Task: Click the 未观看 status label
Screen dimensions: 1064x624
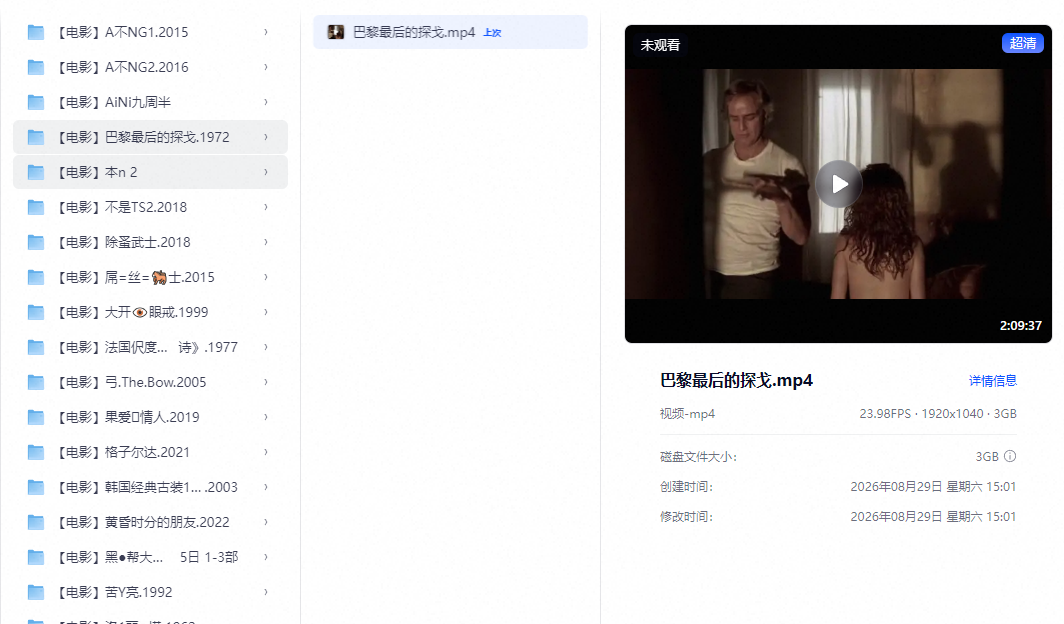Action: tap(660, 45)
